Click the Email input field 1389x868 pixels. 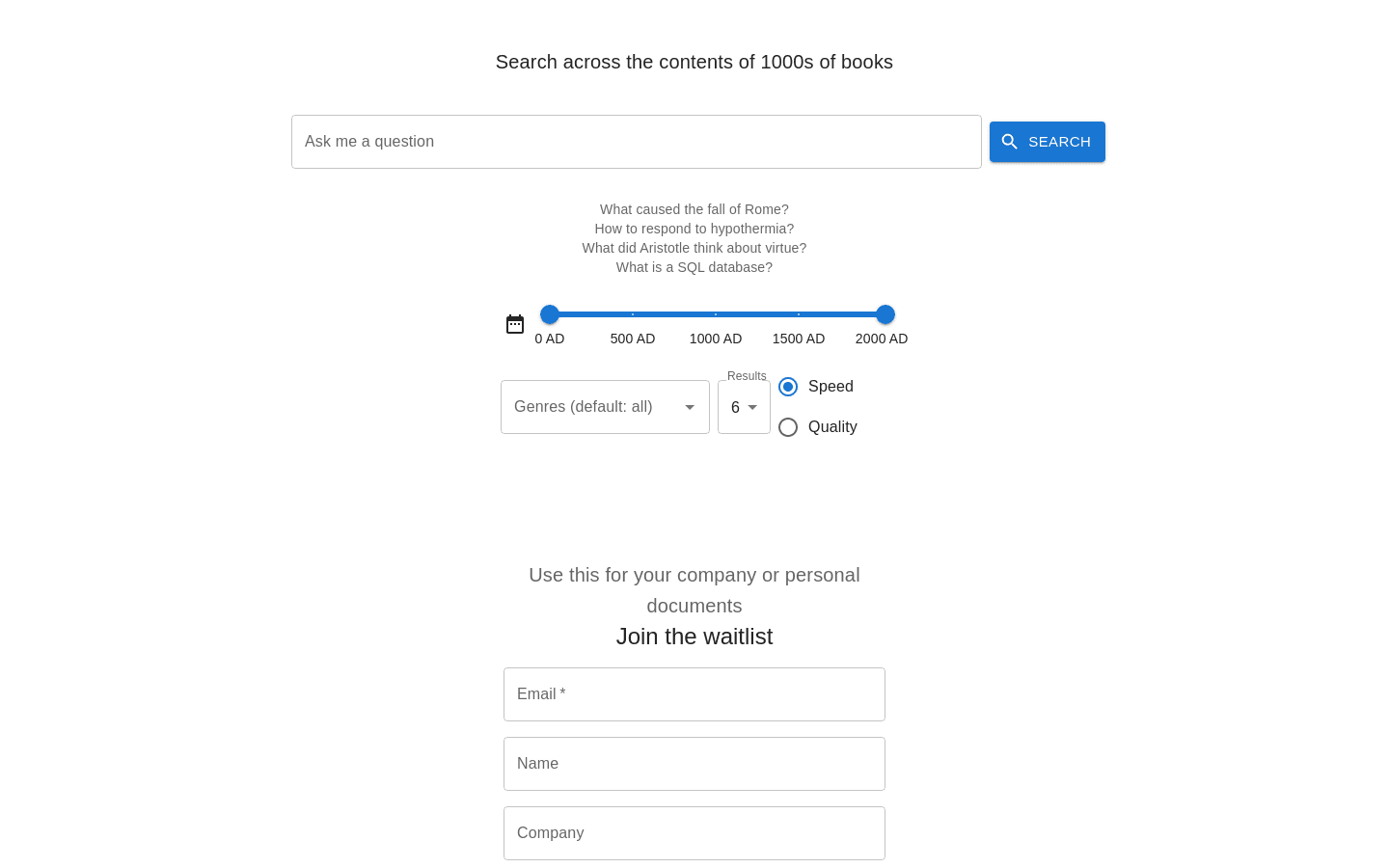[x=694, y=694]
